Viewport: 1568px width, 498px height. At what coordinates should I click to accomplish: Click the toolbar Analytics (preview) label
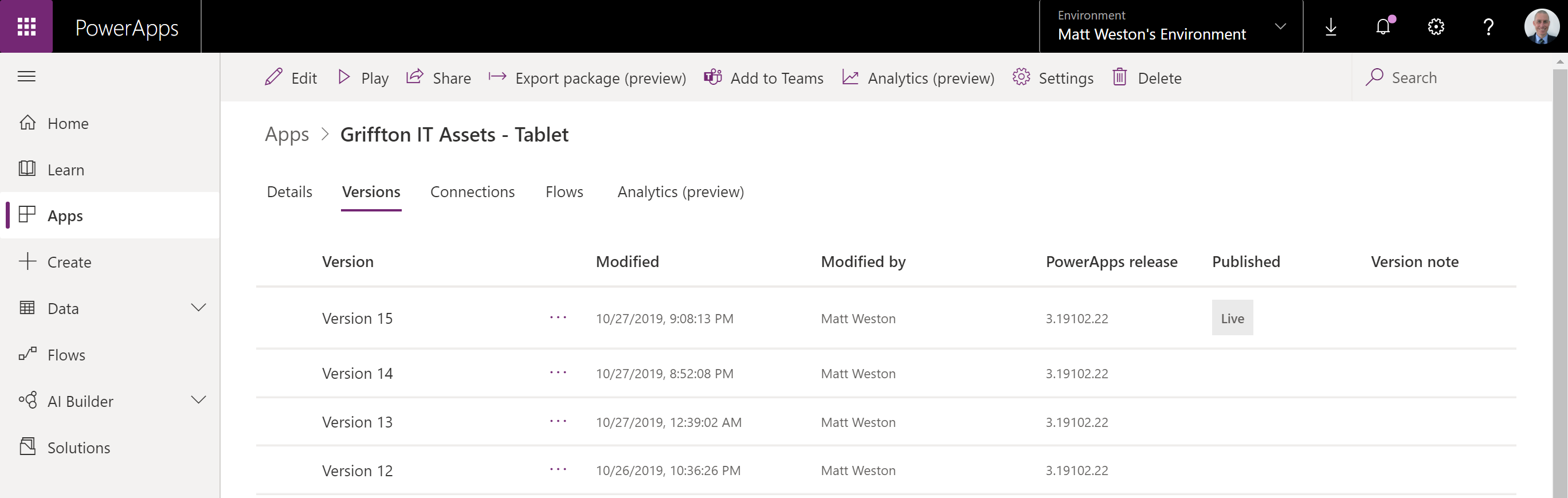(x=931, y=78)
